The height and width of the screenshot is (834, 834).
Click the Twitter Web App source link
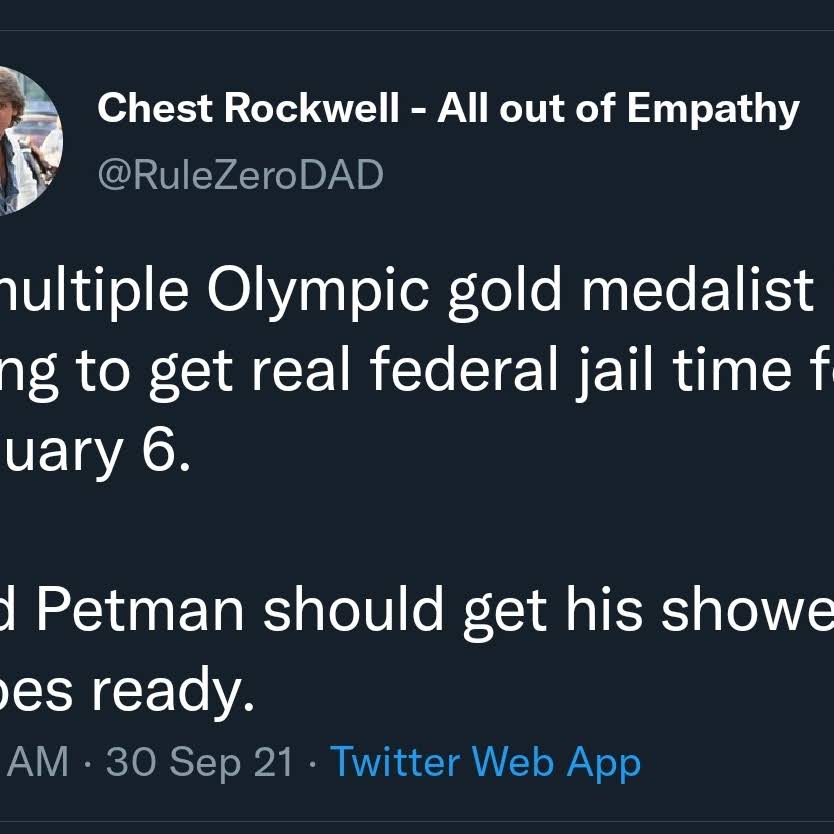click(x=485, y=763)
